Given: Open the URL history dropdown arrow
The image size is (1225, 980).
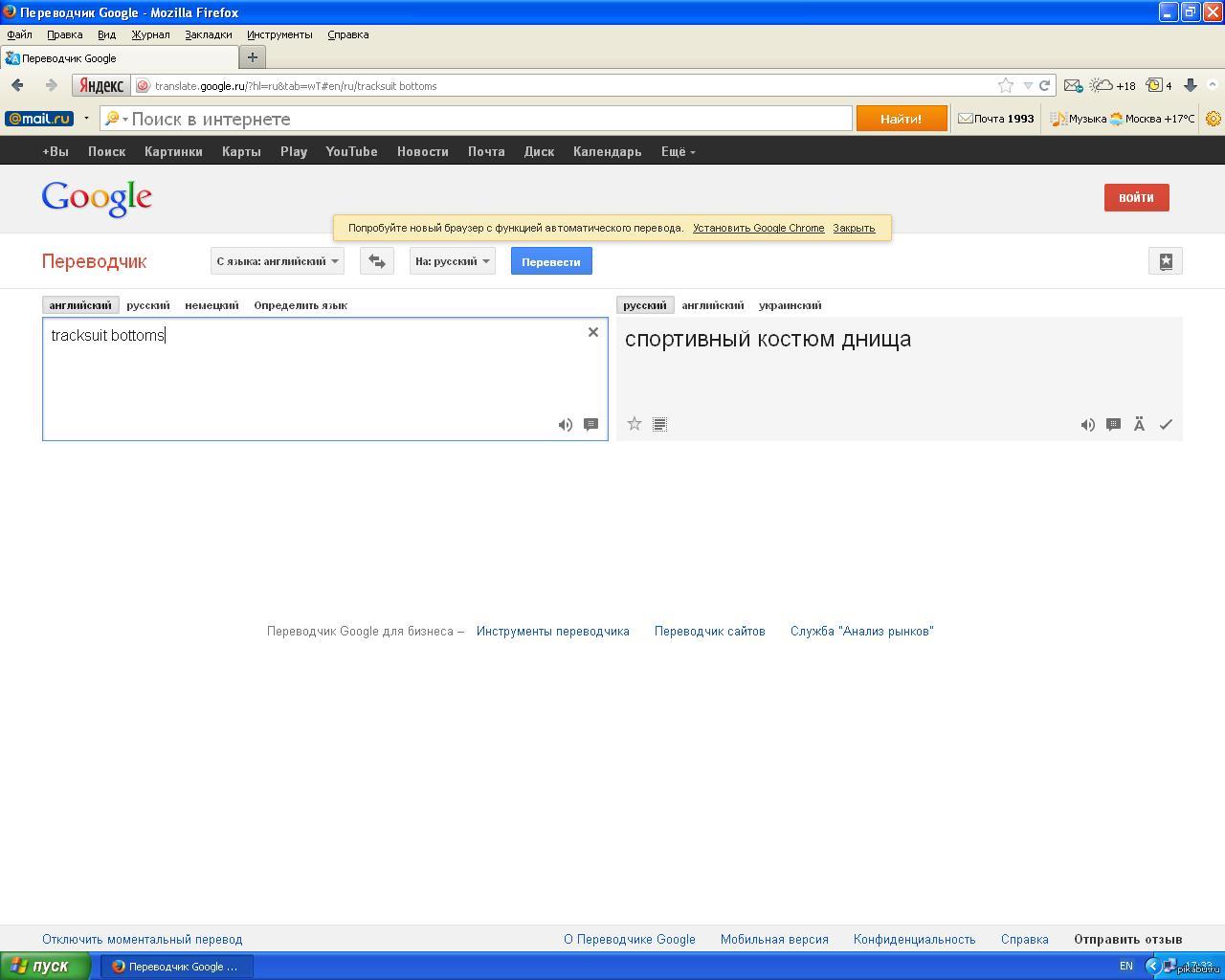Looking at the screenshot, I should coord(1028,85).
